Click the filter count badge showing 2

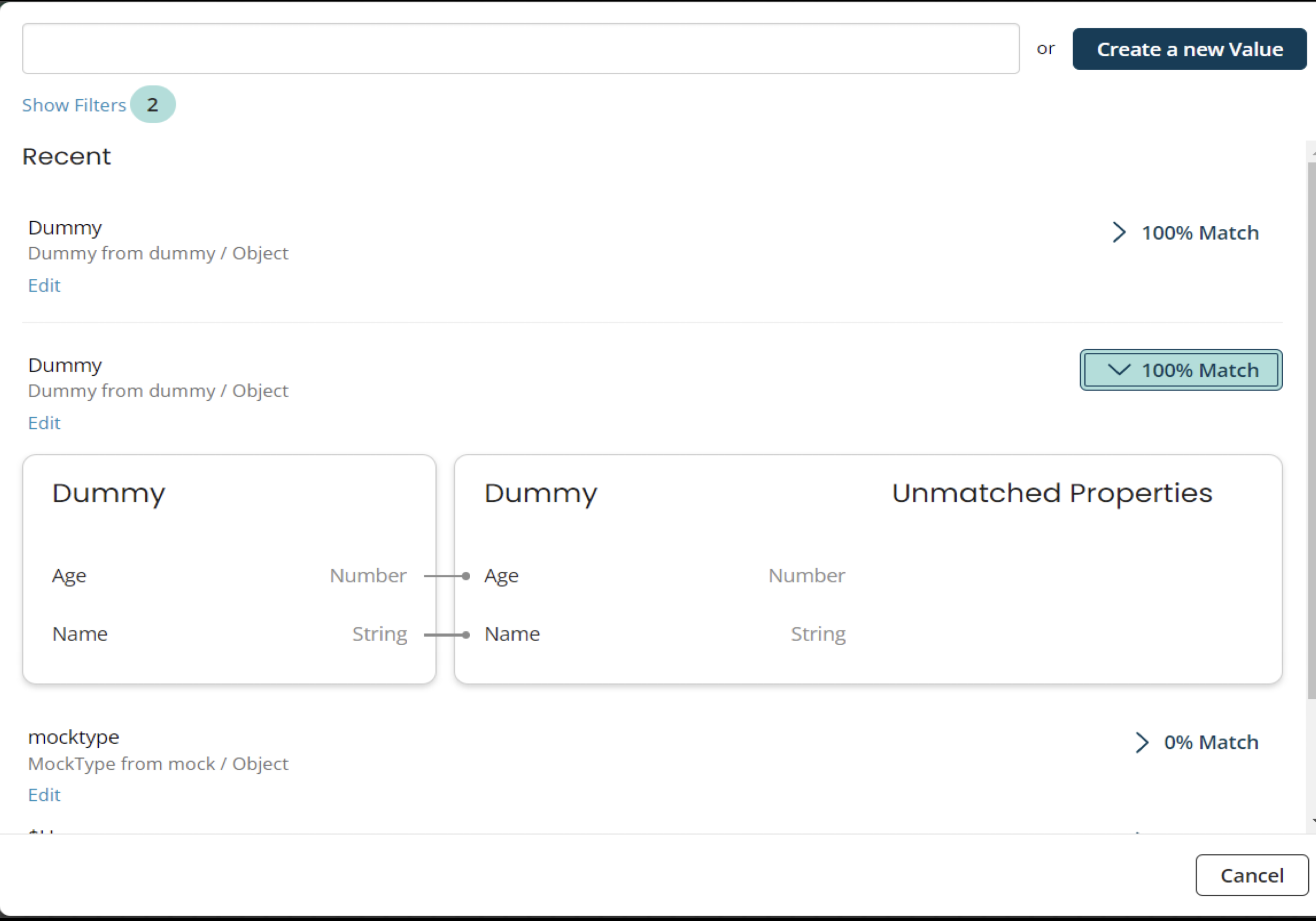(152, 105)
